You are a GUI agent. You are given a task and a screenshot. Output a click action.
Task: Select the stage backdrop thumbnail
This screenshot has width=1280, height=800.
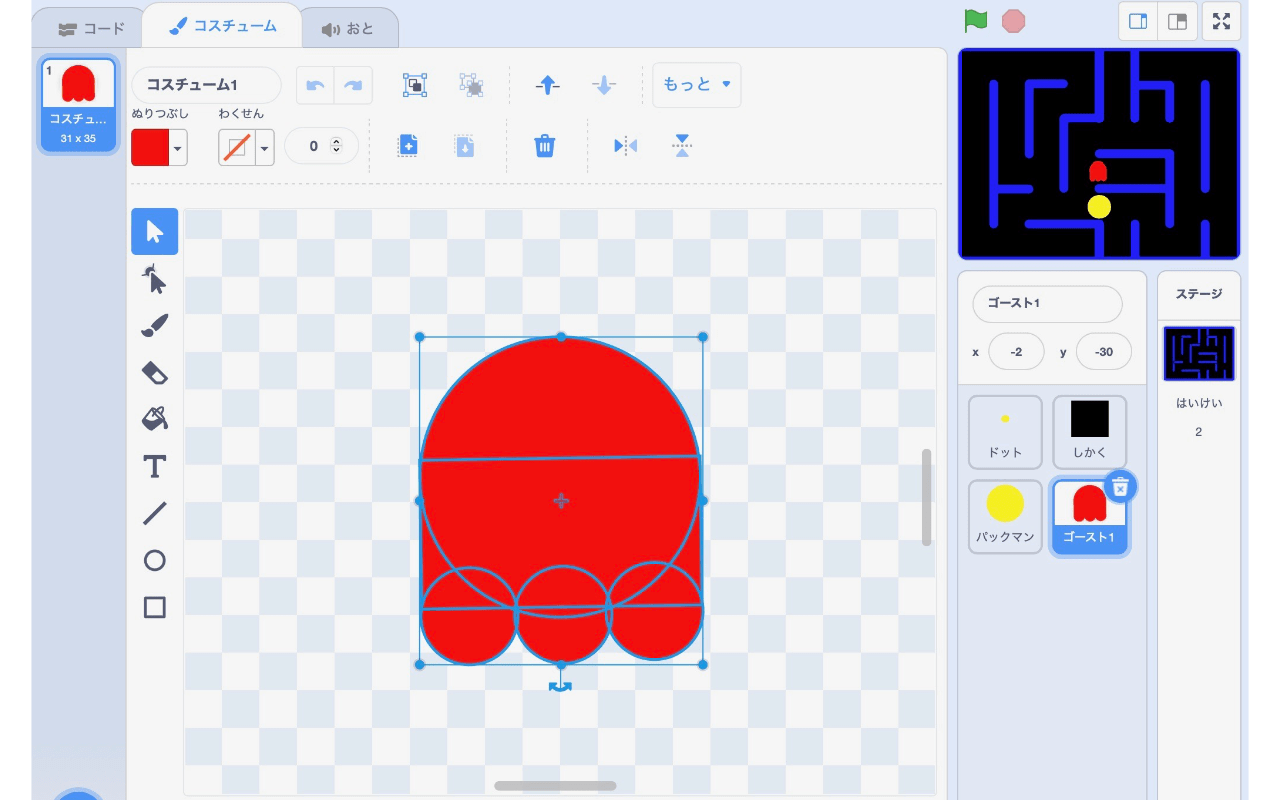[x=1199, y=354]
